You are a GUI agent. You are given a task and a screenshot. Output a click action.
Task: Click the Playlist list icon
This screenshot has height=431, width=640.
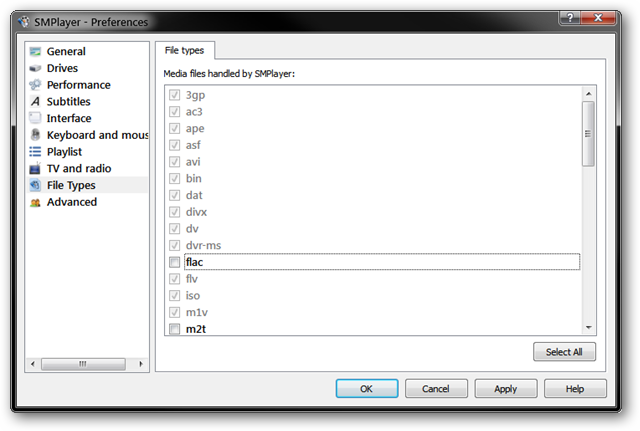click(36, 151)
